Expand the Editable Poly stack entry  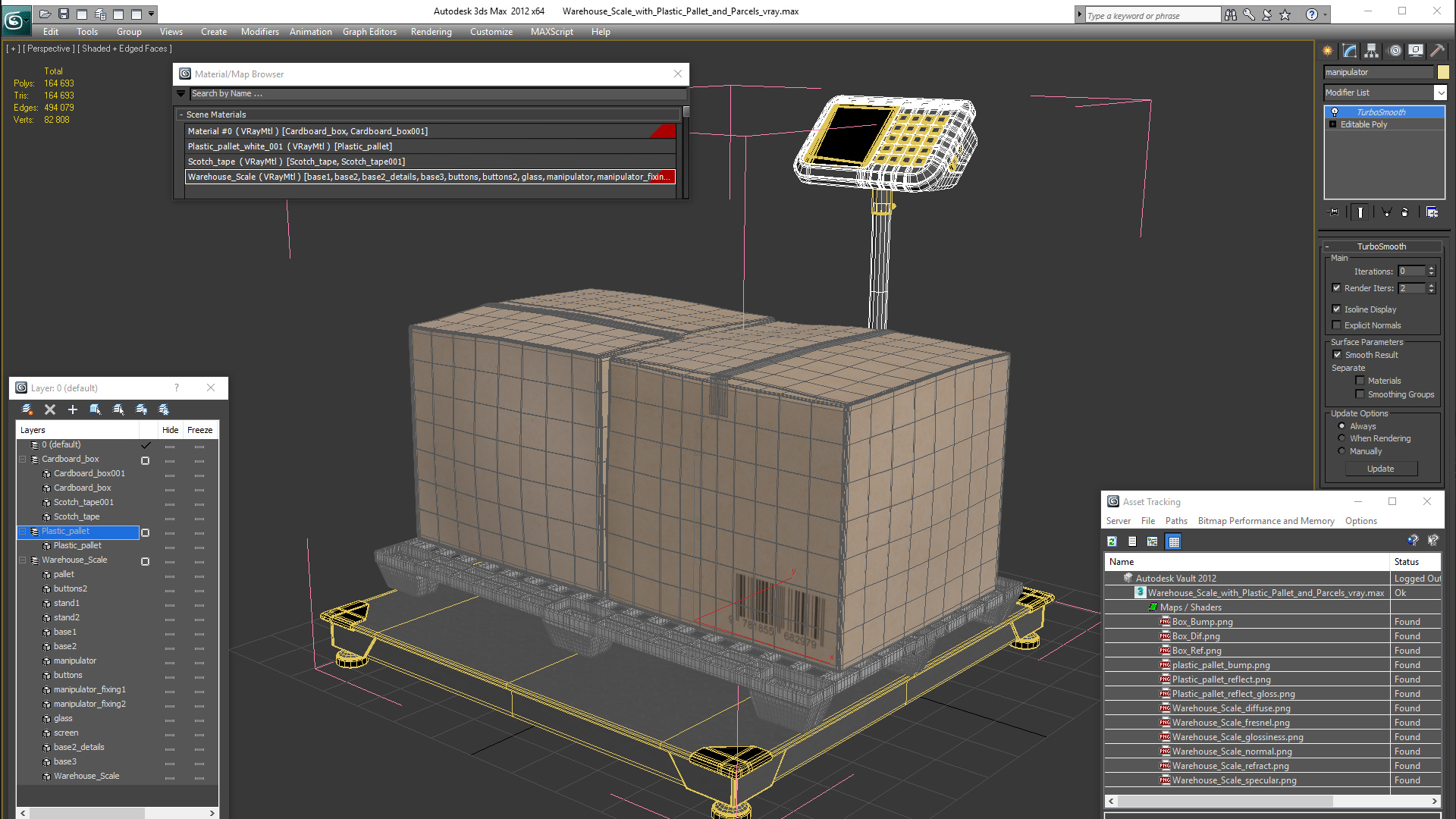1332,124
